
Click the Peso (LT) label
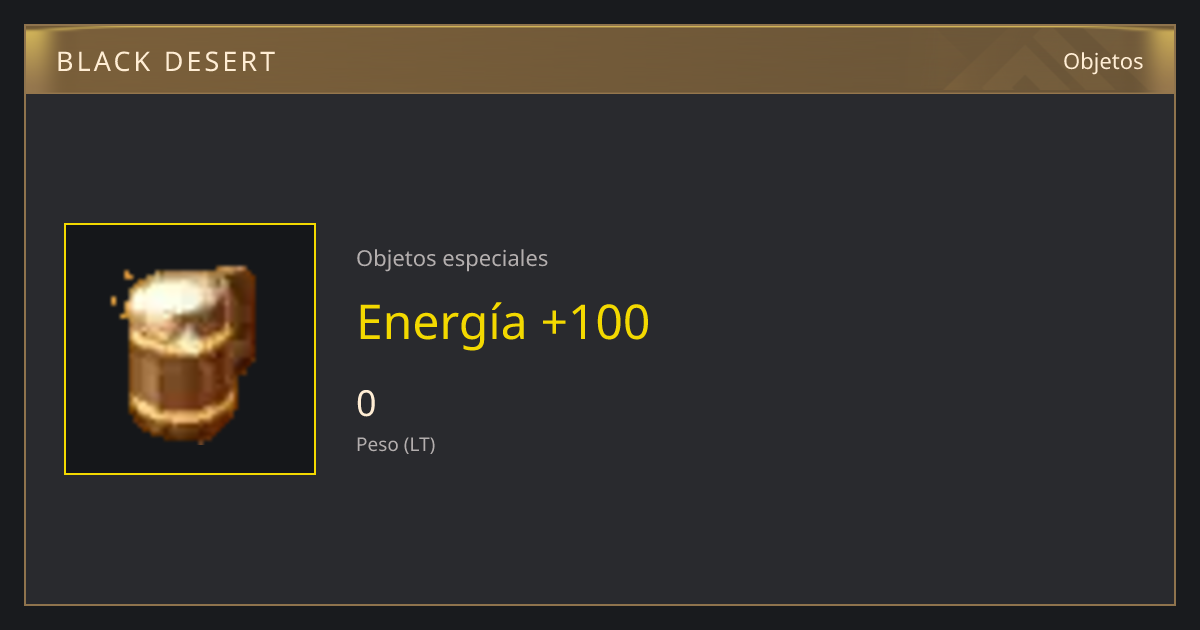(396, 444)
